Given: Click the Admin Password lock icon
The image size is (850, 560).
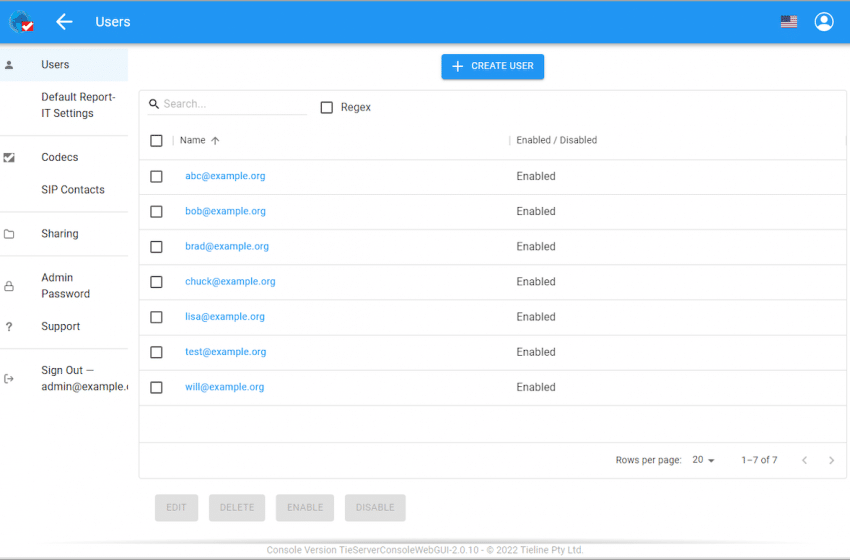Looking at the screenshot, I should point(10,286).
